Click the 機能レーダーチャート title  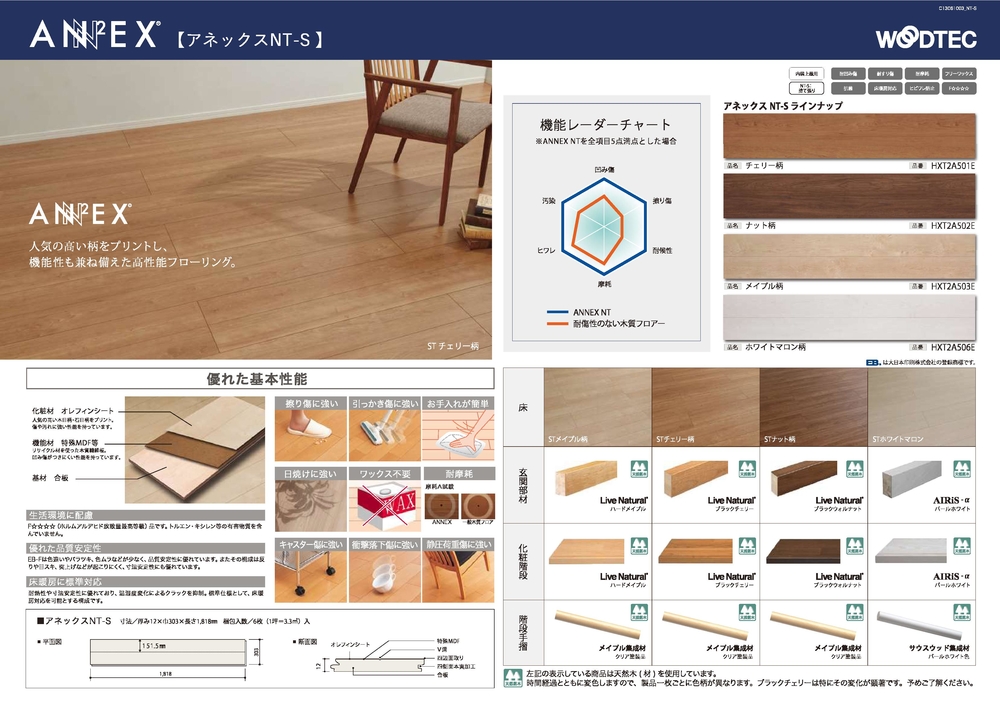pyautogui.click(x=605, y=124)
